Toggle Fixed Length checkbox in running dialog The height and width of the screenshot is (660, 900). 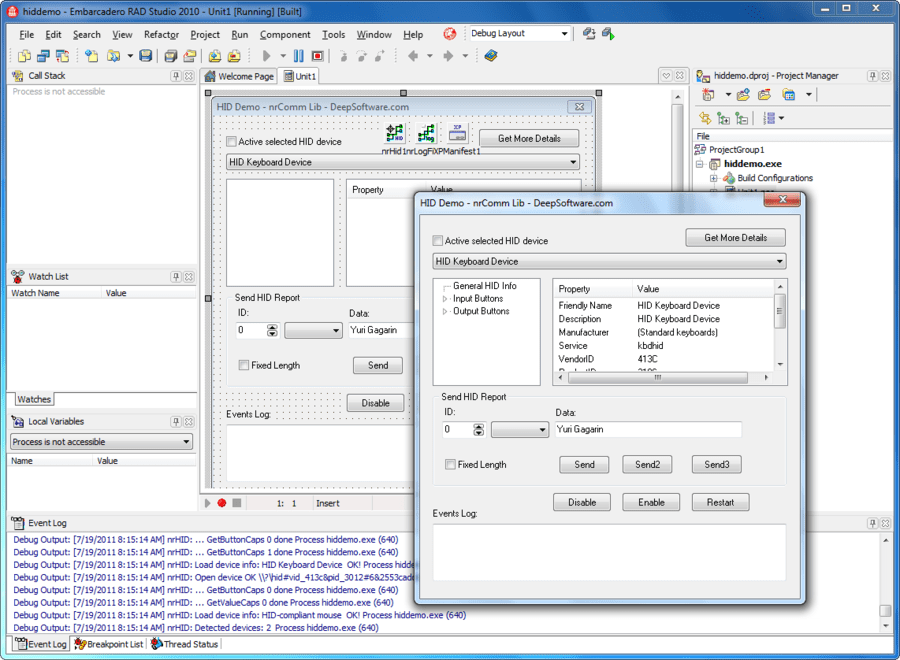click(451, 465)
